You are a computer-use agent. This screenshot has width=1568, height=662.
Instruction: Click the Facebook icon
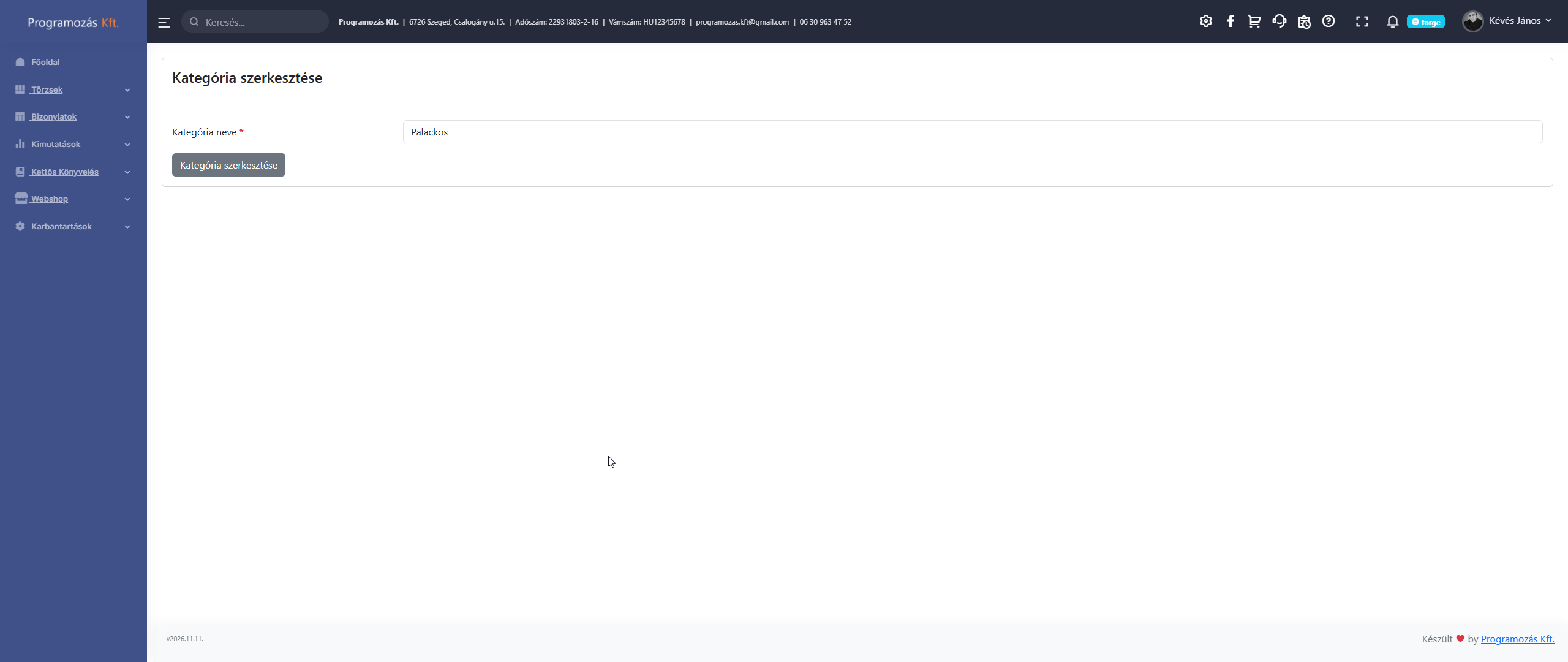(x=1230, y=21)
